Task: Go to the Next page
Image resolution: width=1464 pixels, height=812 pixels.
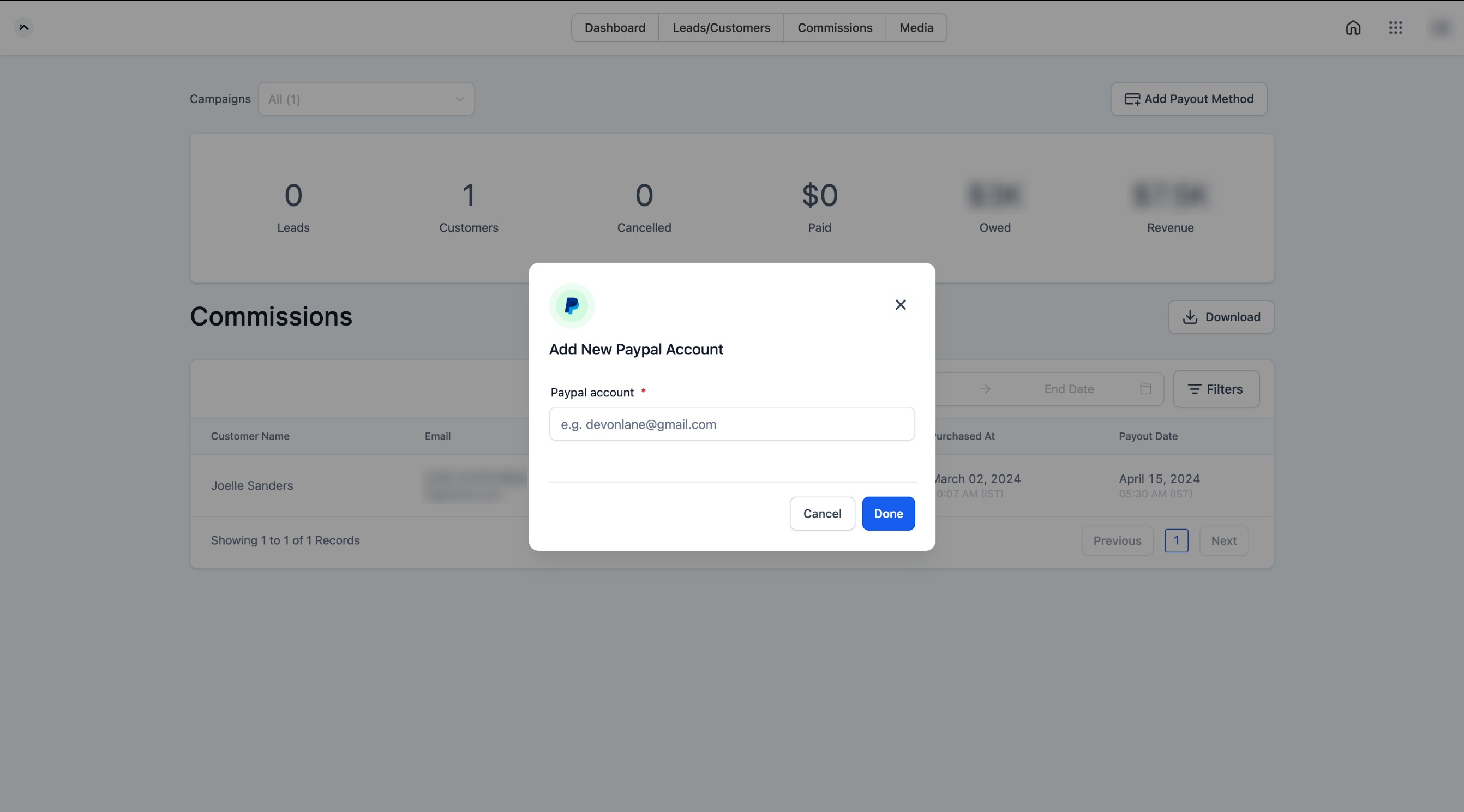Action: coord(1223,541)
